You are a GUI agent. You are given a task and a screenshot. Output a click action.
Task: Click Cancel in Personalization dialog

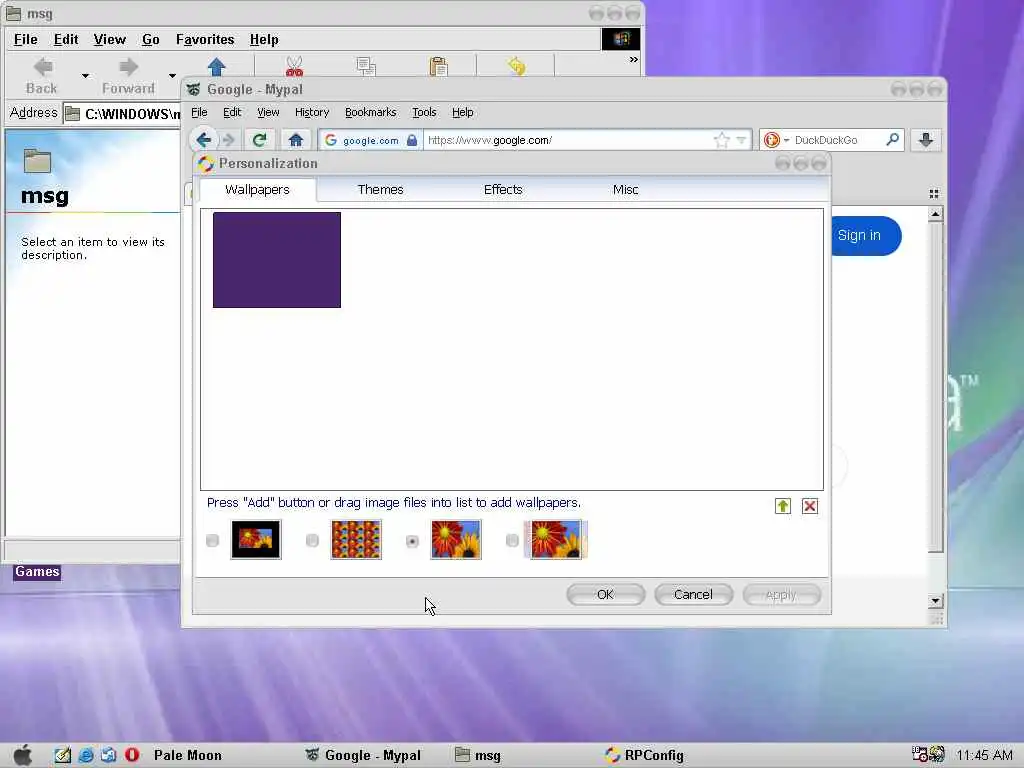[693, 594]
